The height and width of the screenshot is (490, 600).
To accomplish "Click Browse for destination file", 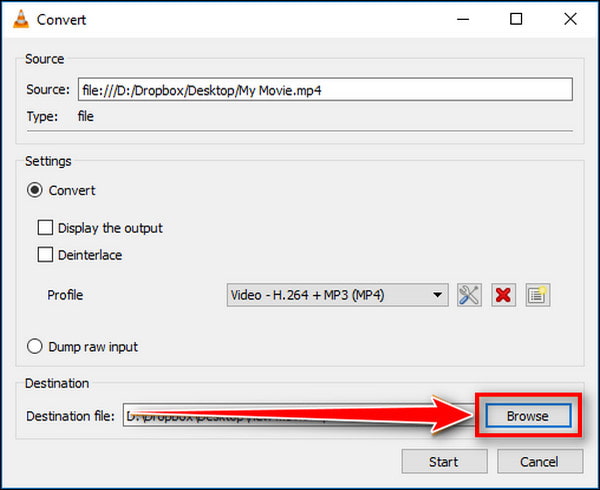I will pyautogui.click(x=528, y=415).
